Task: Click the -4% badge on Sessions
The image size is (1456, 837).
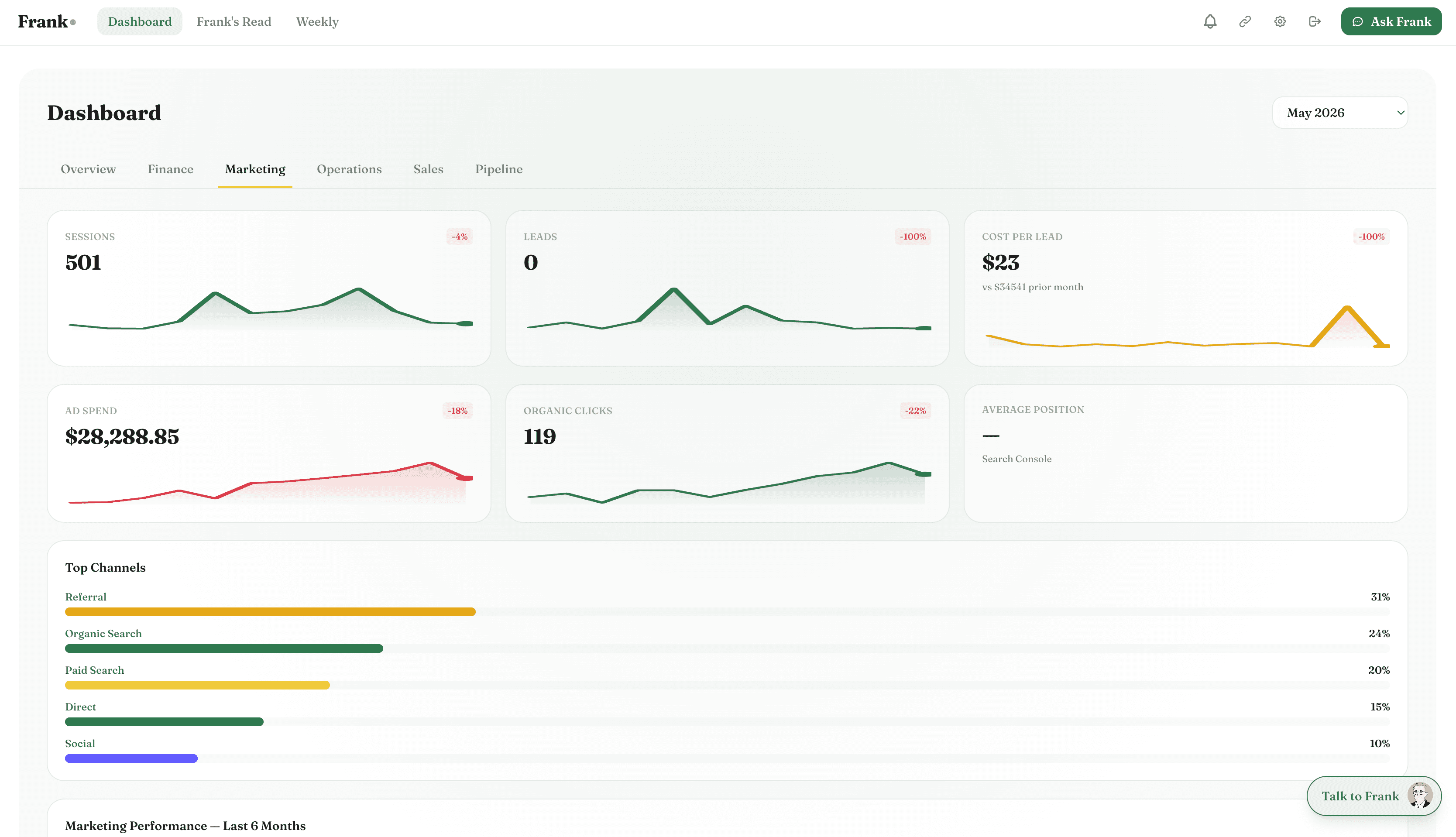Action: (460, 237)
